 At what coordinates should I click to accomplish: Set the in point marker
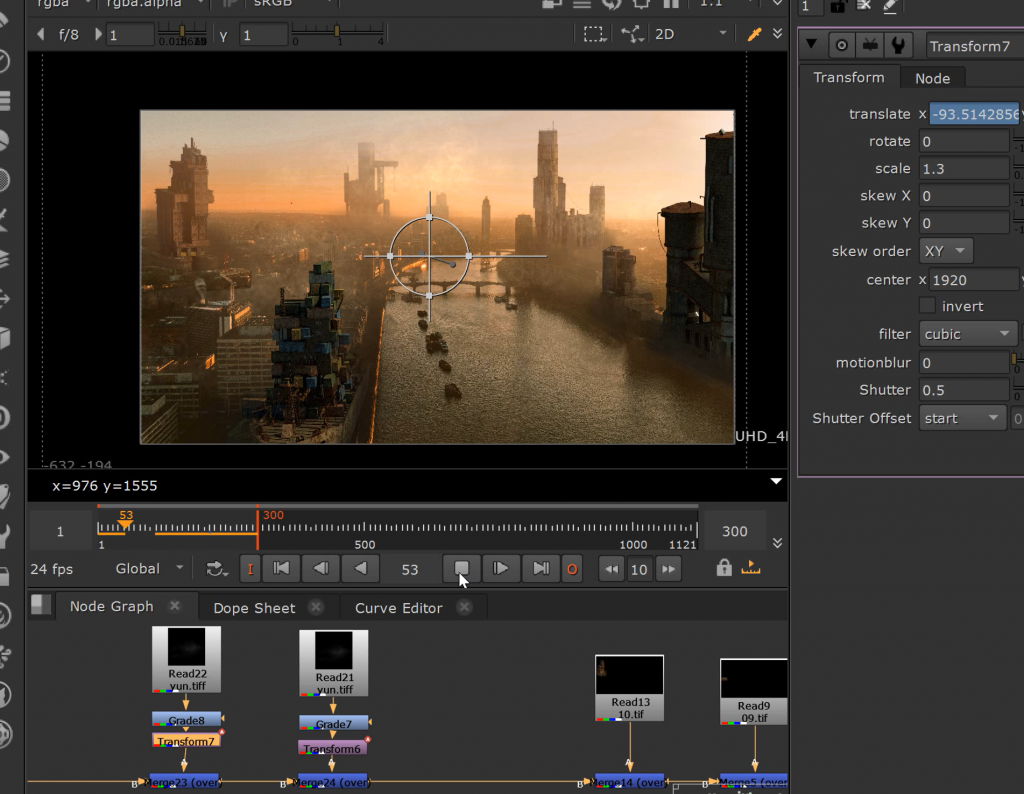(249, 569)
